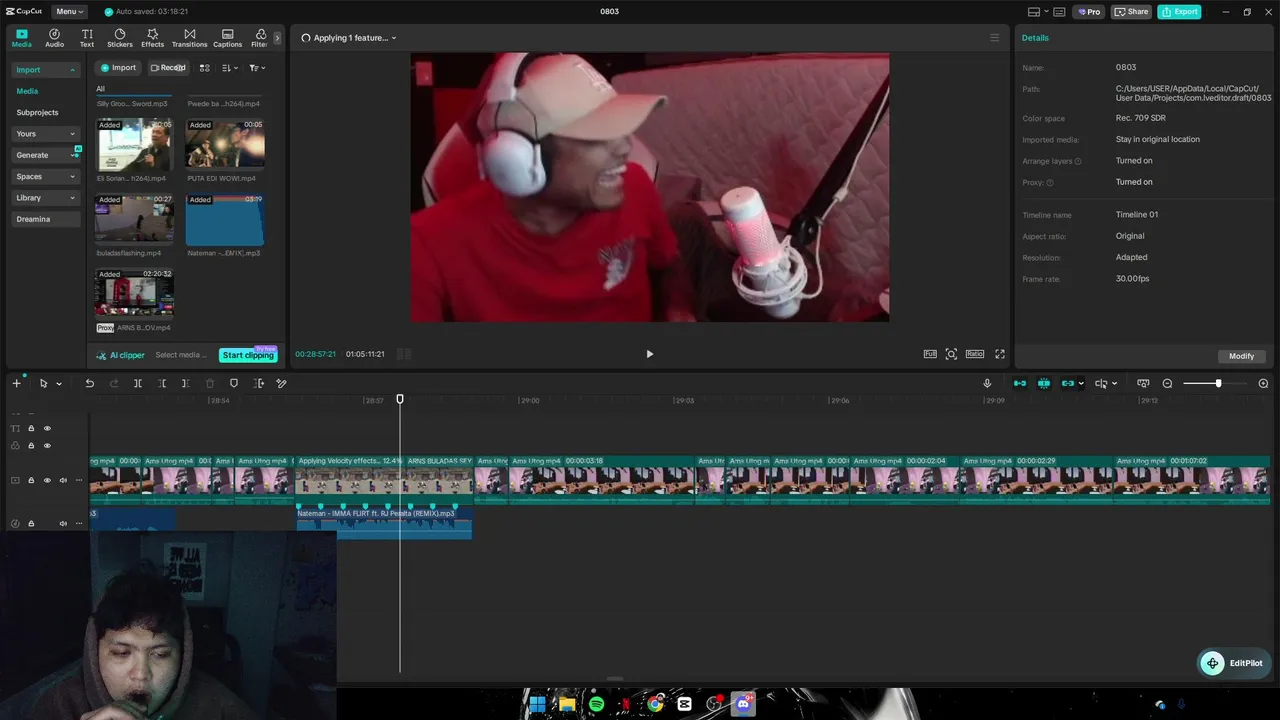Click the delete-left trim tool
Image resolution: width=1280 pixels, height=720 pixels.
pyautogui.click(x=162, y=383)
